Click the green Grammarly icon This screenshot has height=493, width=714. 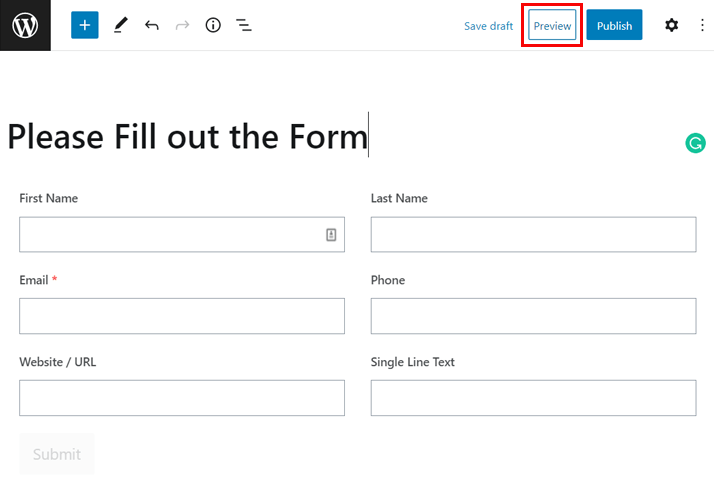click(695, 143)
